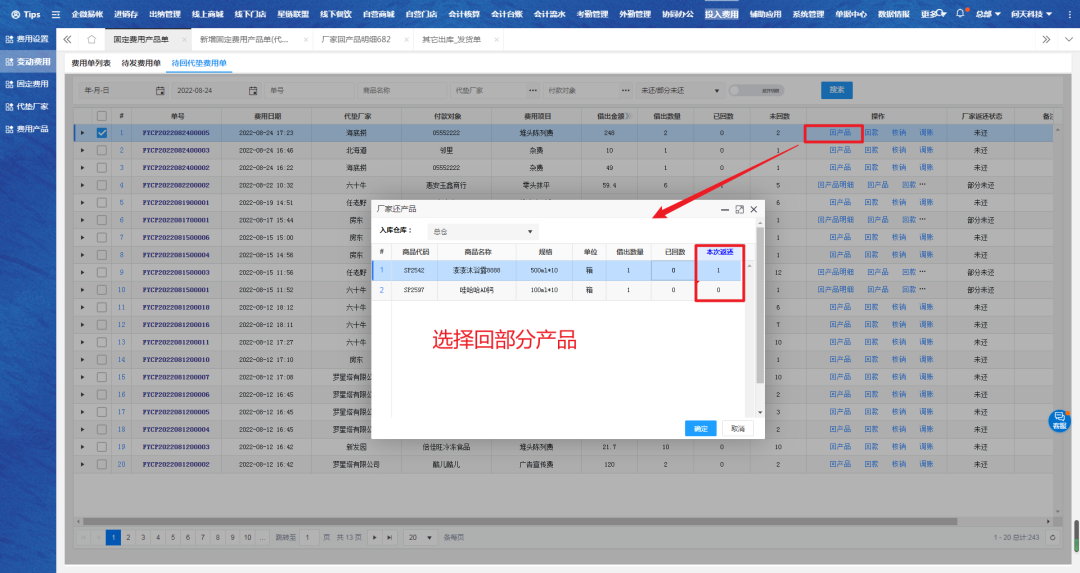Uncheck the checkbox on row 1
The height and width of the screenshot is (573, 1080).
[x=101, y=132]
